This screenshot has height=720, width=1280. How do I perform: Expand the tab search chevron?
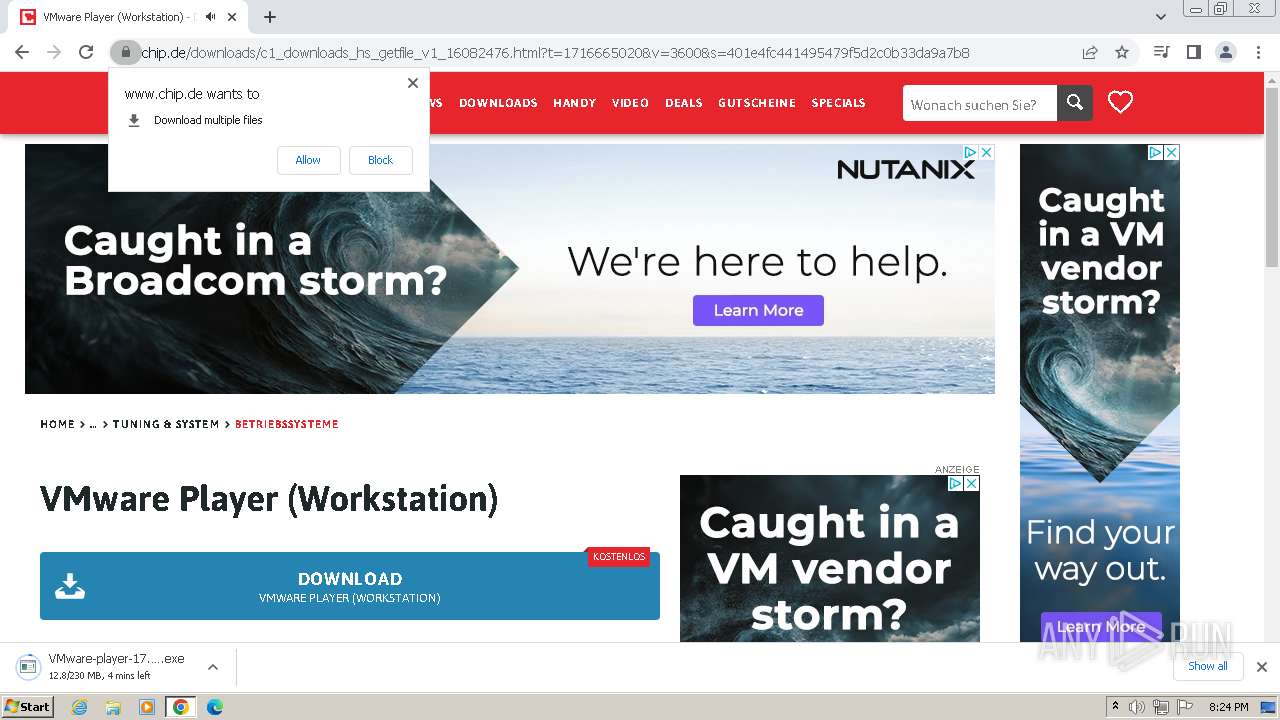click(x=1160, y=17)
